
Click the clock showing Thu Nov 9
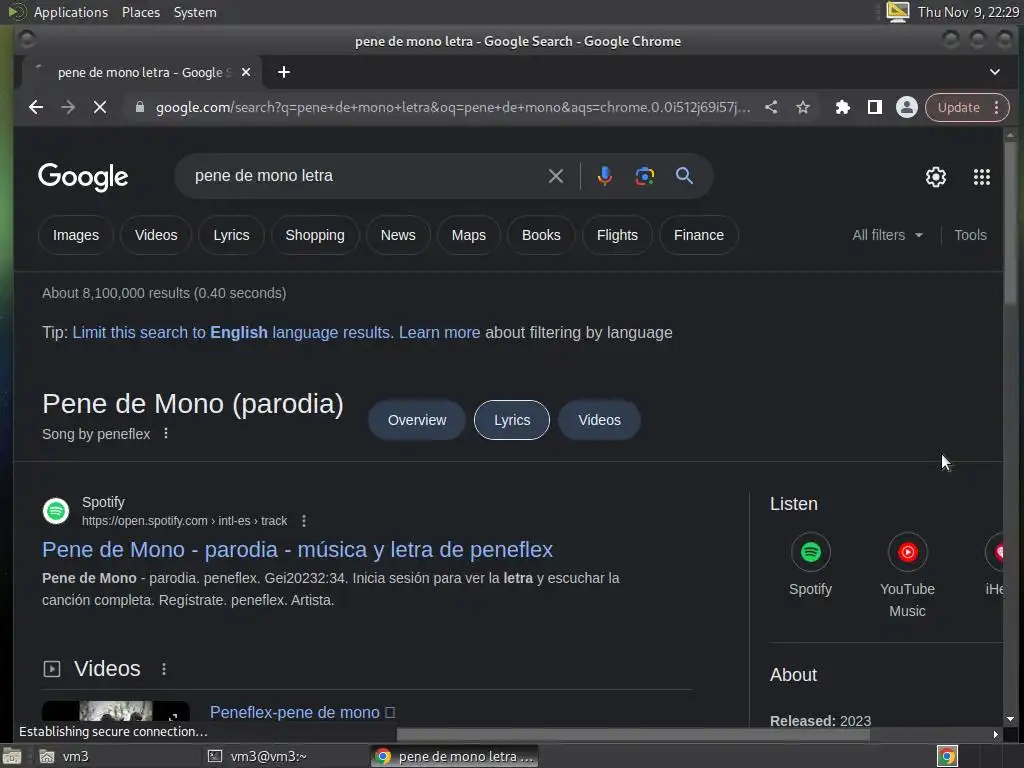(968, 12)
